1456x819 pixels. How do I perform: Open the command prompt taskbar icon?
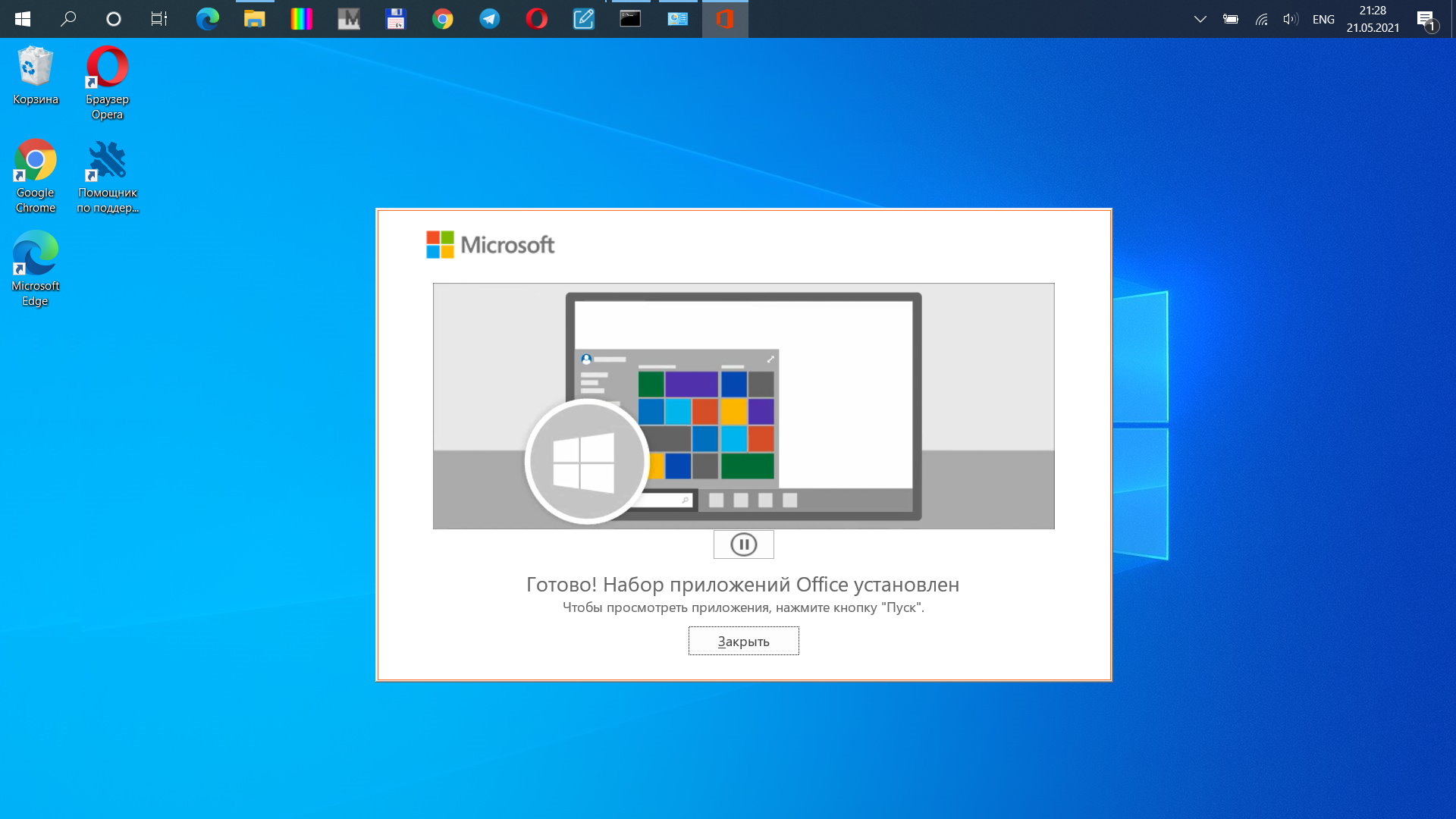[631, 19]
